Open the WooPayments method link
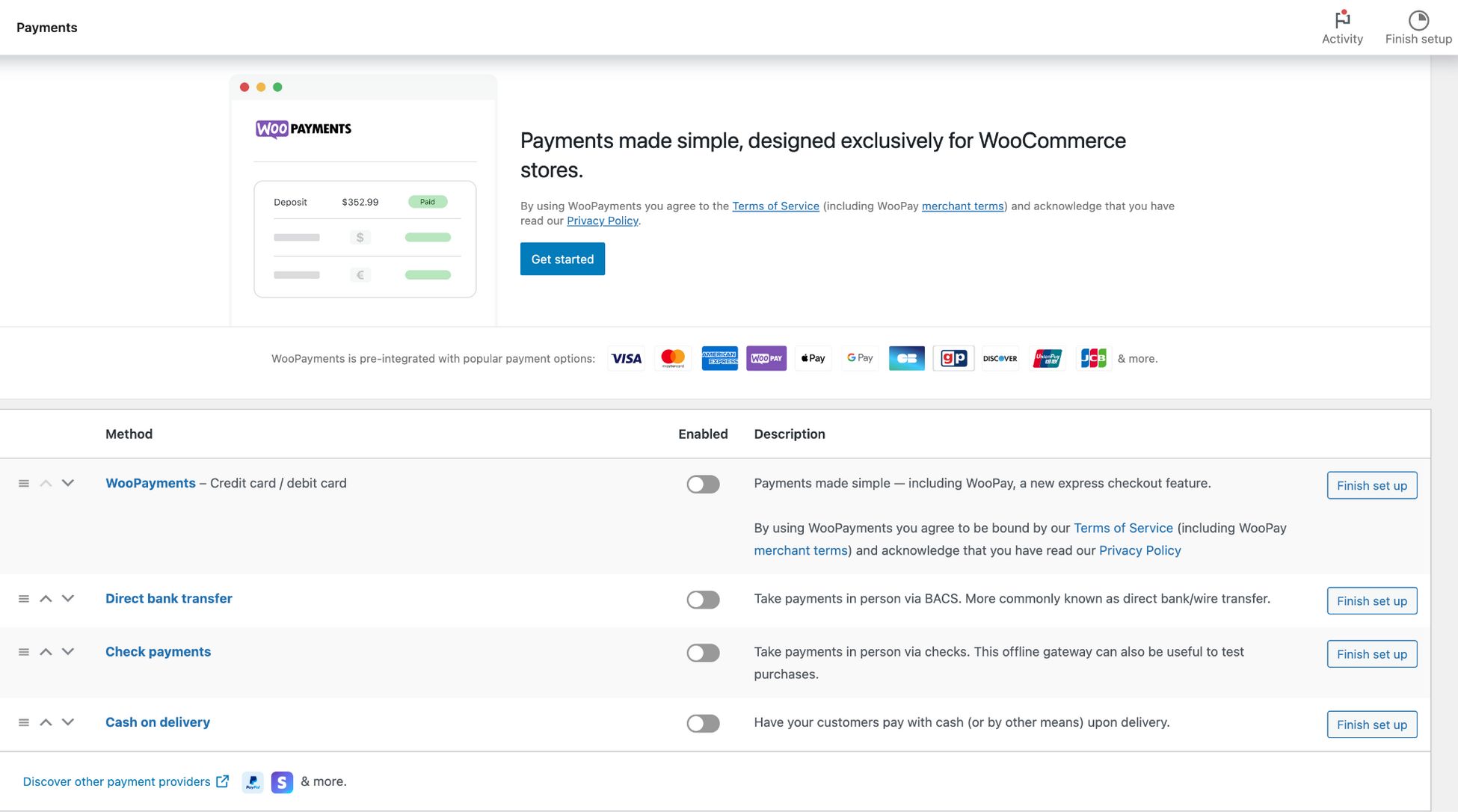1458x812 pixels. click(x=150, y=483)
